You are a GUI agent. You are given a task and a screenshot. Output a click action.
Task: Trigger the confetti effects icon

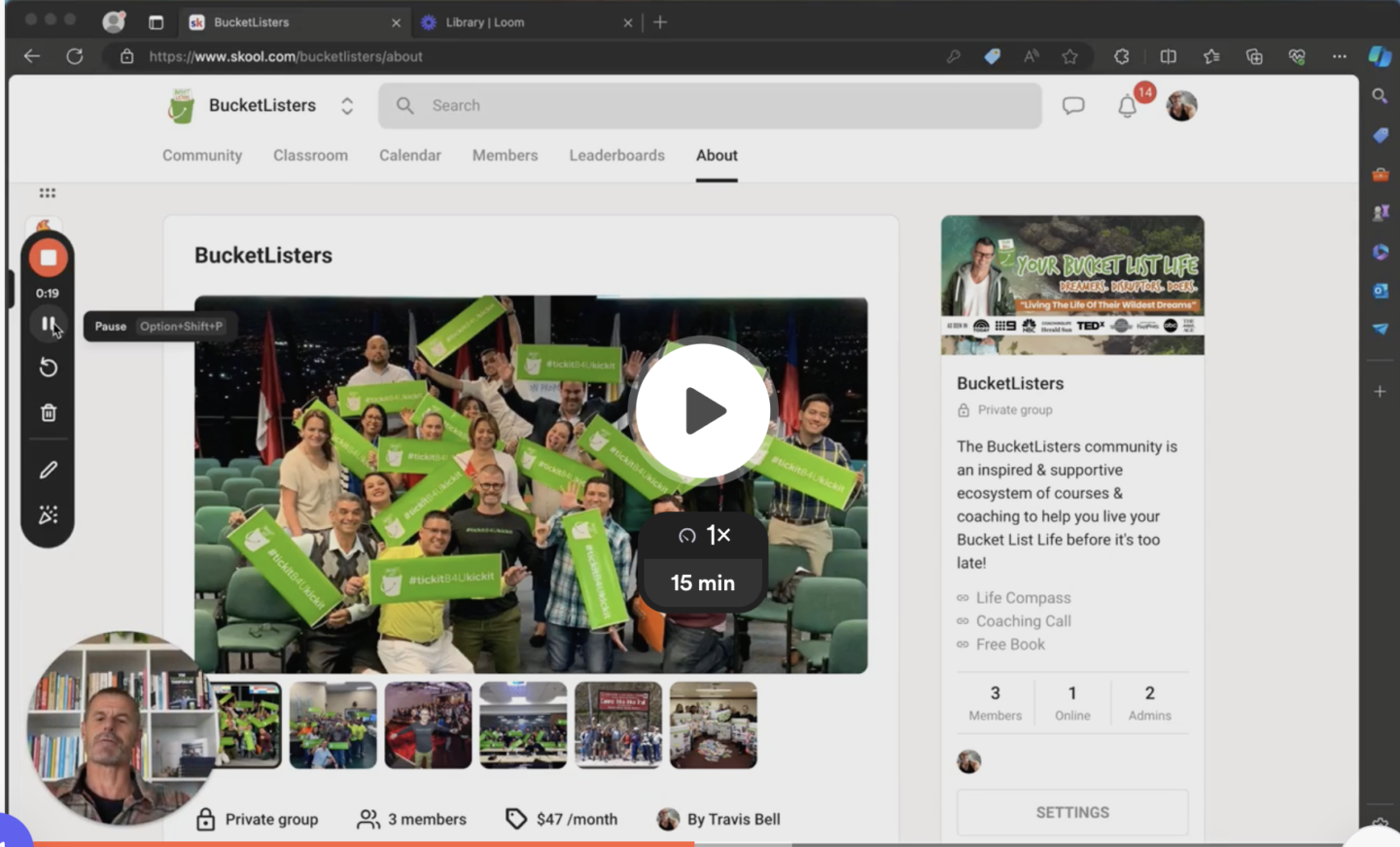48,514
